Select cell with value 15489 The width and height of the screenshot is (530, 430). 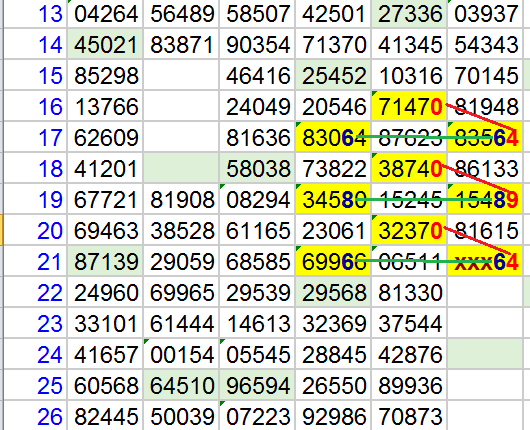click(485, 199)
